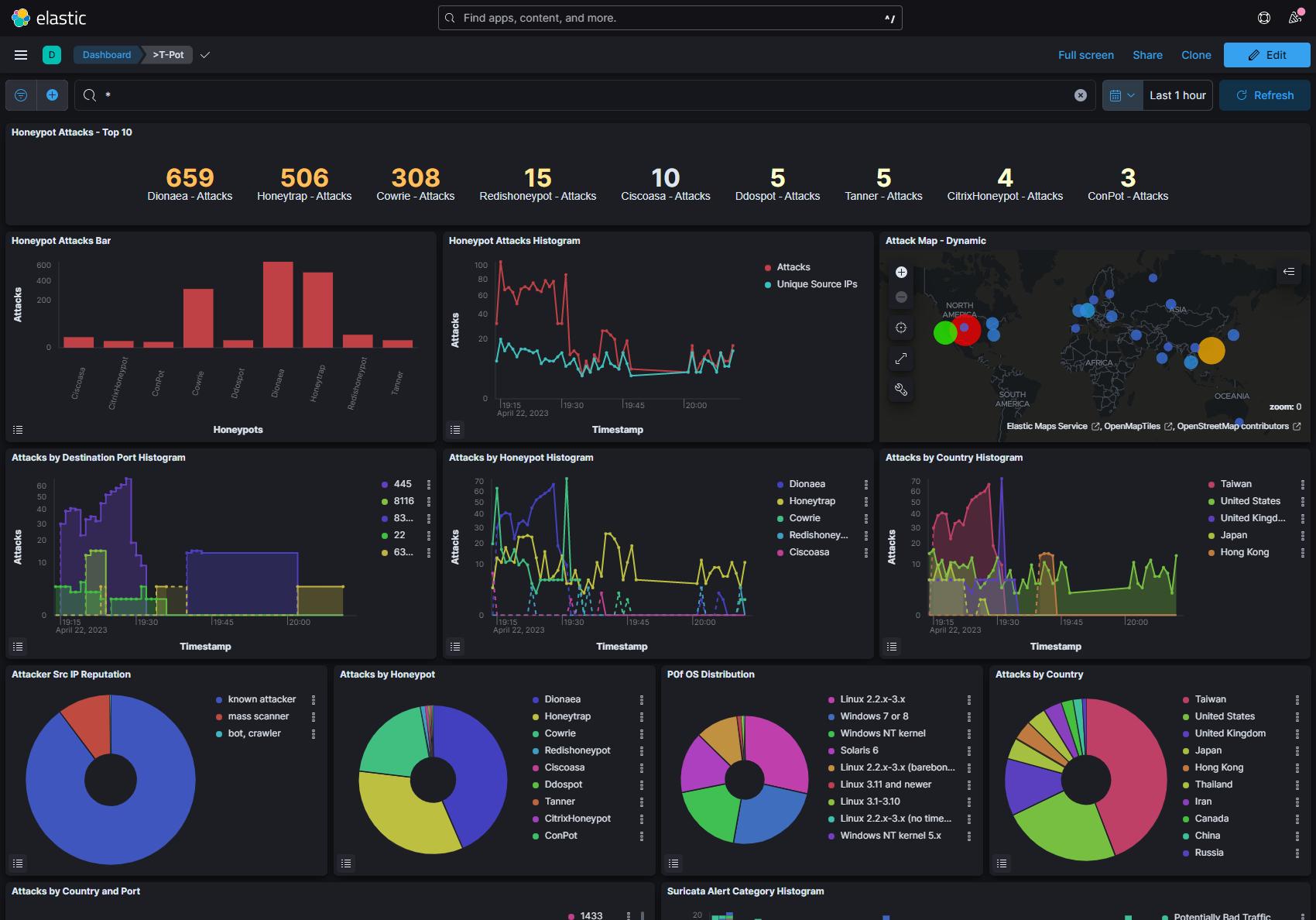
Task: Open options for port 22 legend item
Action: click(429, 535)
